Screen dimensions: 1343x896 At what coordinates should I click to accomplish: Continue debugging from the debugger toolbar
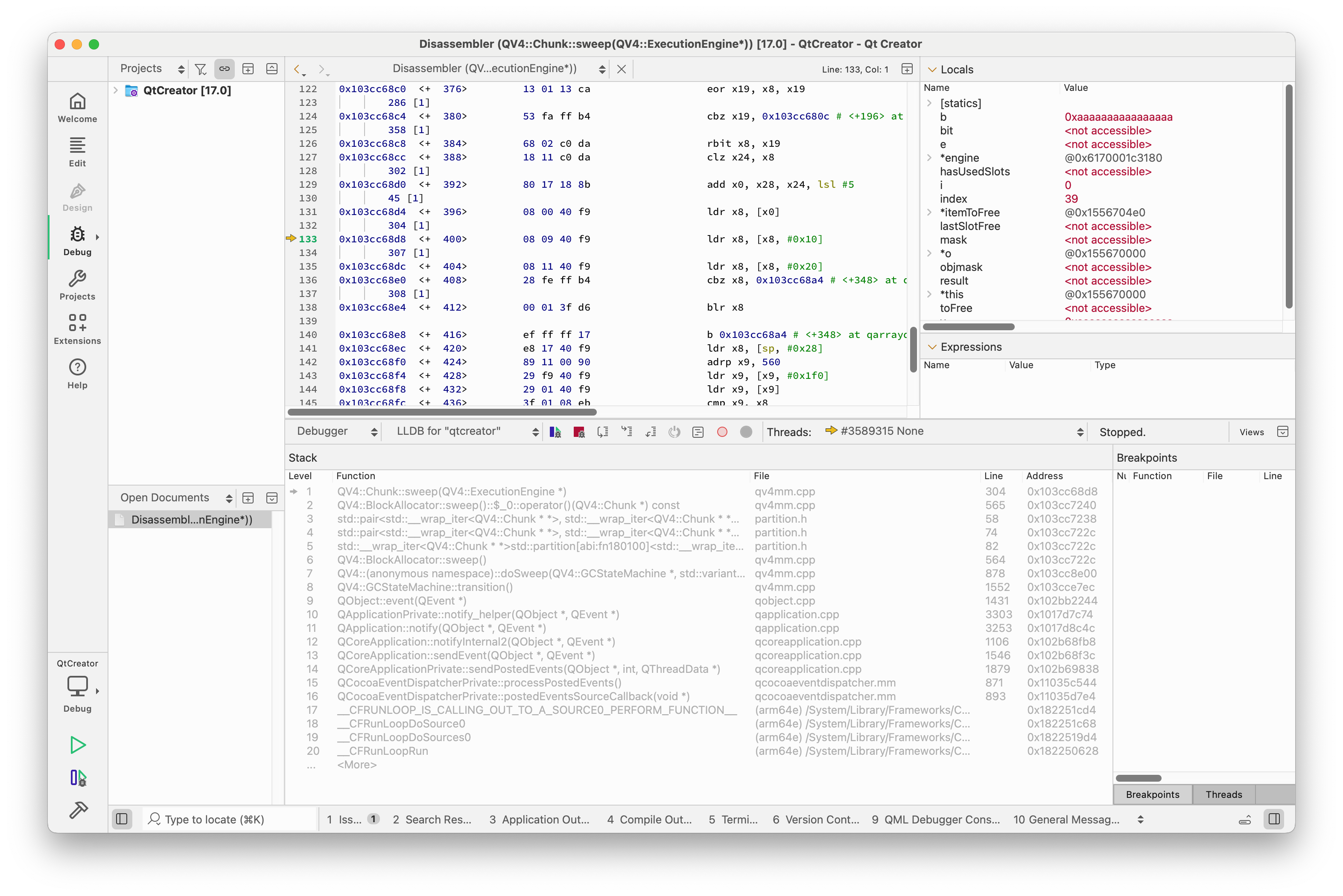pos(555,432)
